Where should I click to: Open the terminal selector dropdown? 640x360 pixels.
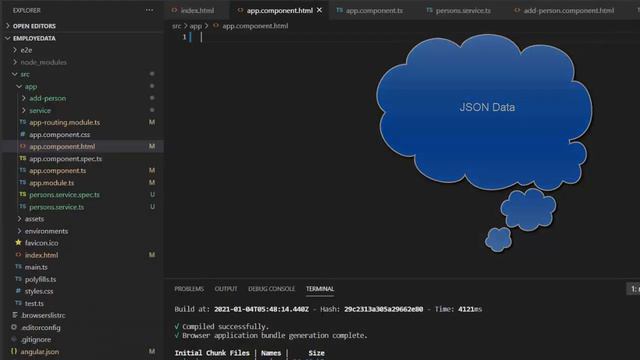pos(633,289)
